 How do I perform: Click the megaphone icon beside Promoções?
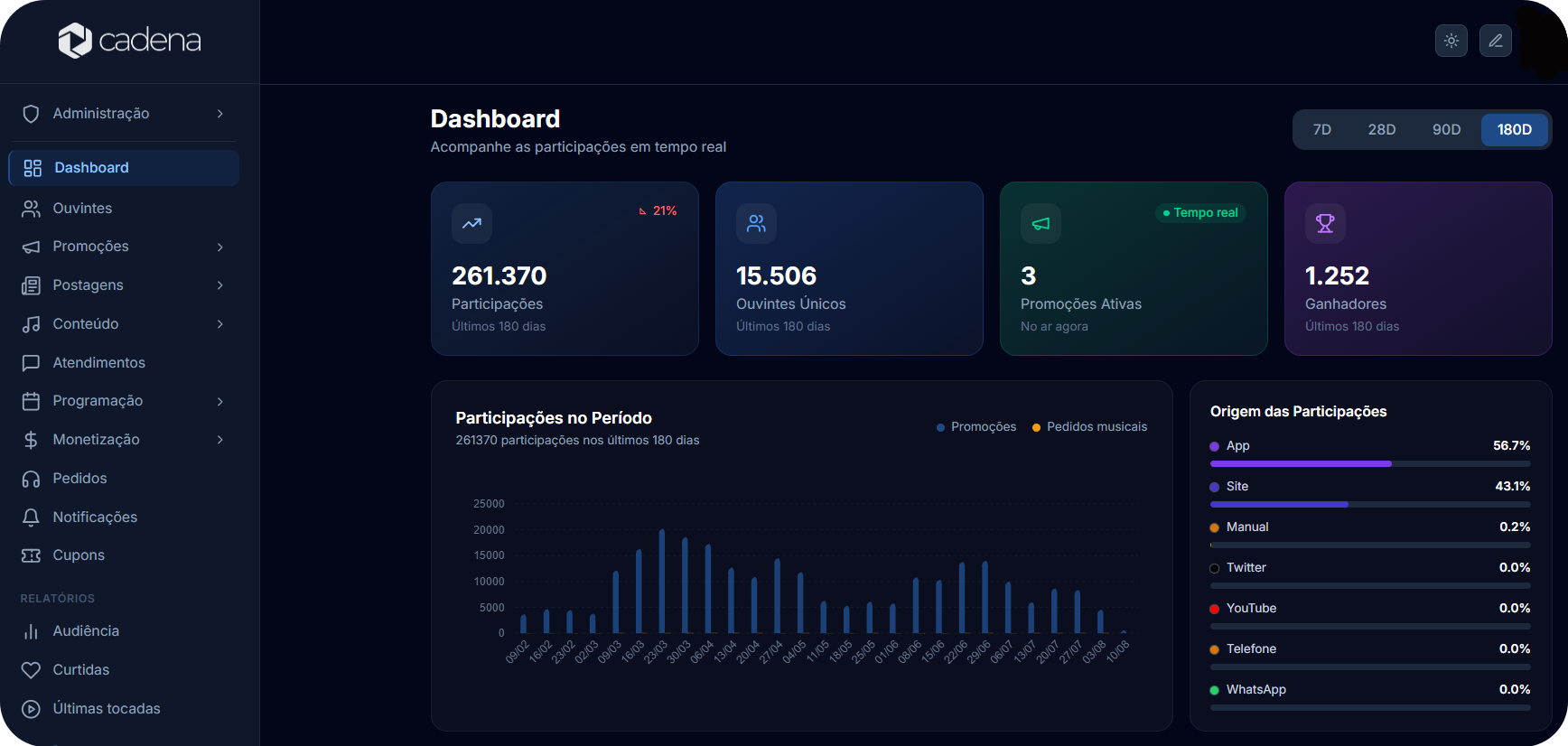[31, 247]
